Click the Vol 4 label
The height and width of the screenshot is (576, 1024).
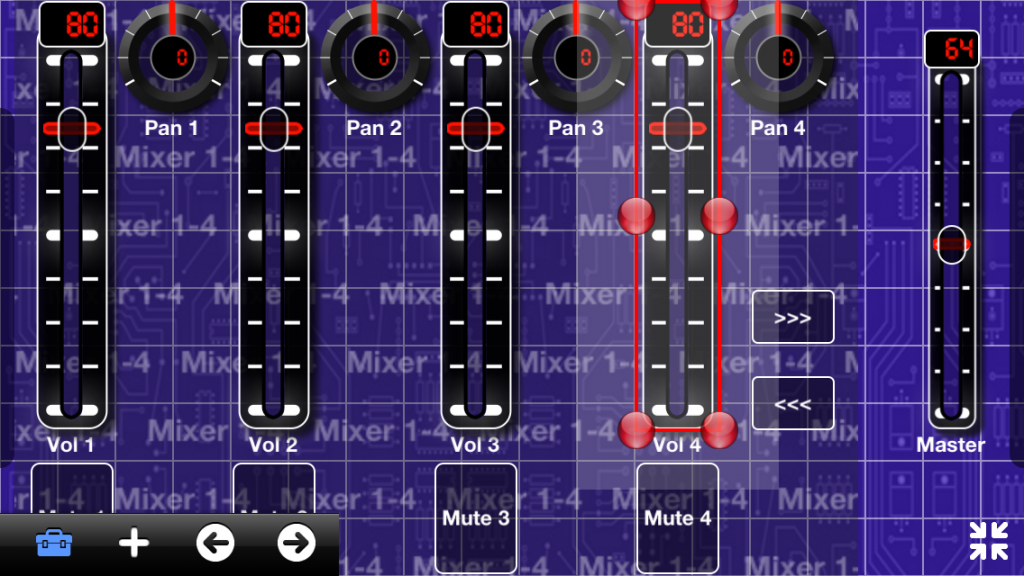(x=677, y=445)
